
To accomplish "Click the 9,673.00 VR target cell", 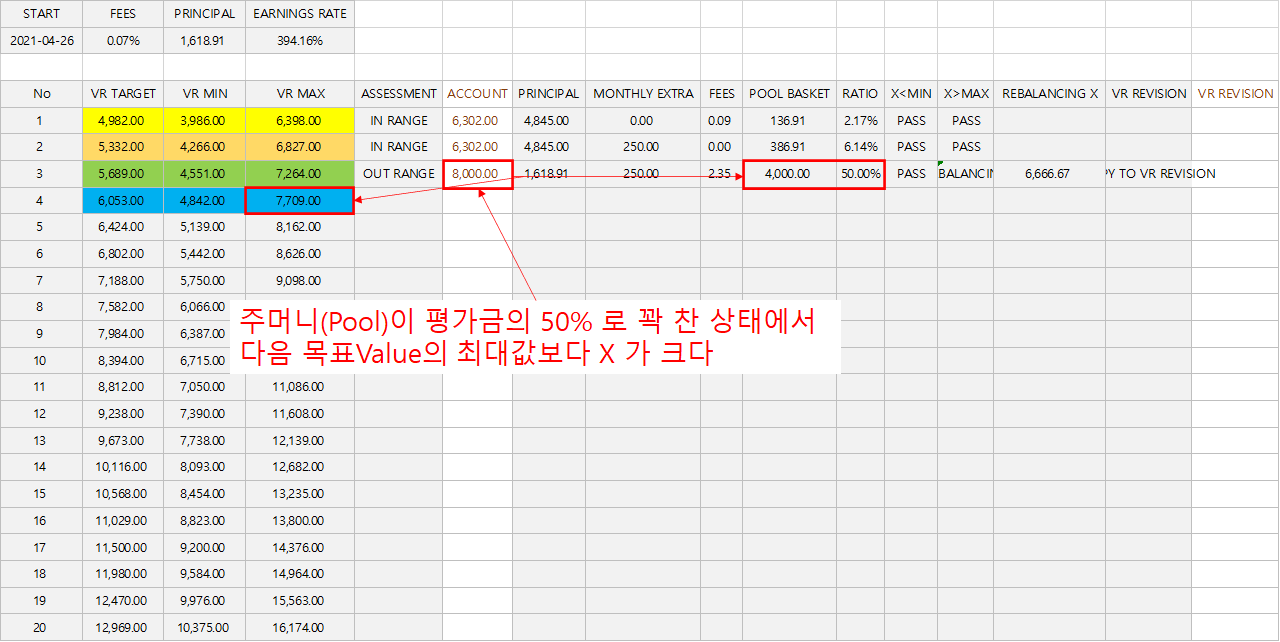I will (123, 441).
